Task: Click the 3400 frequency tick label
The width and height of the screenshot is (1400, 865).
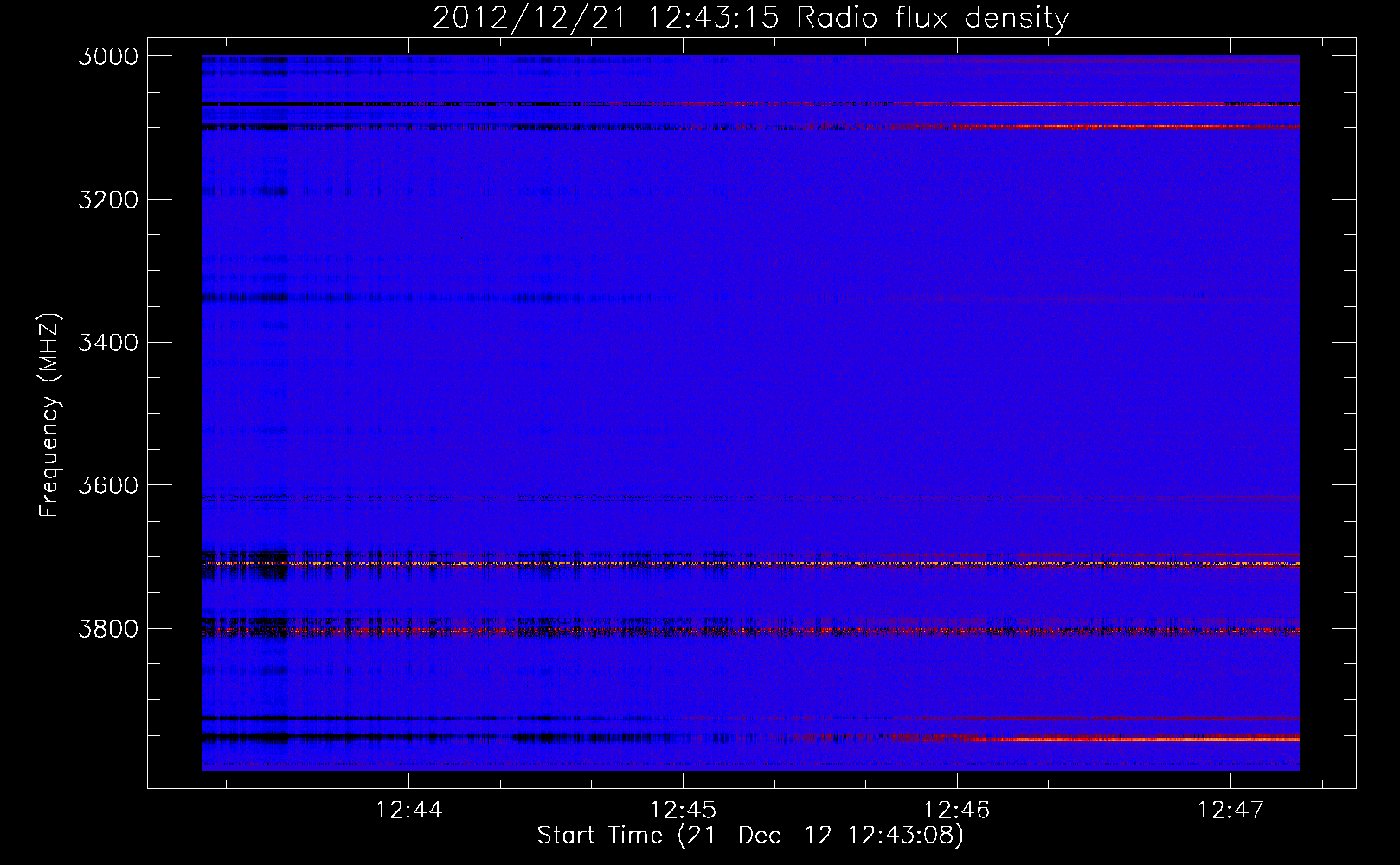Action: (108, 343)
